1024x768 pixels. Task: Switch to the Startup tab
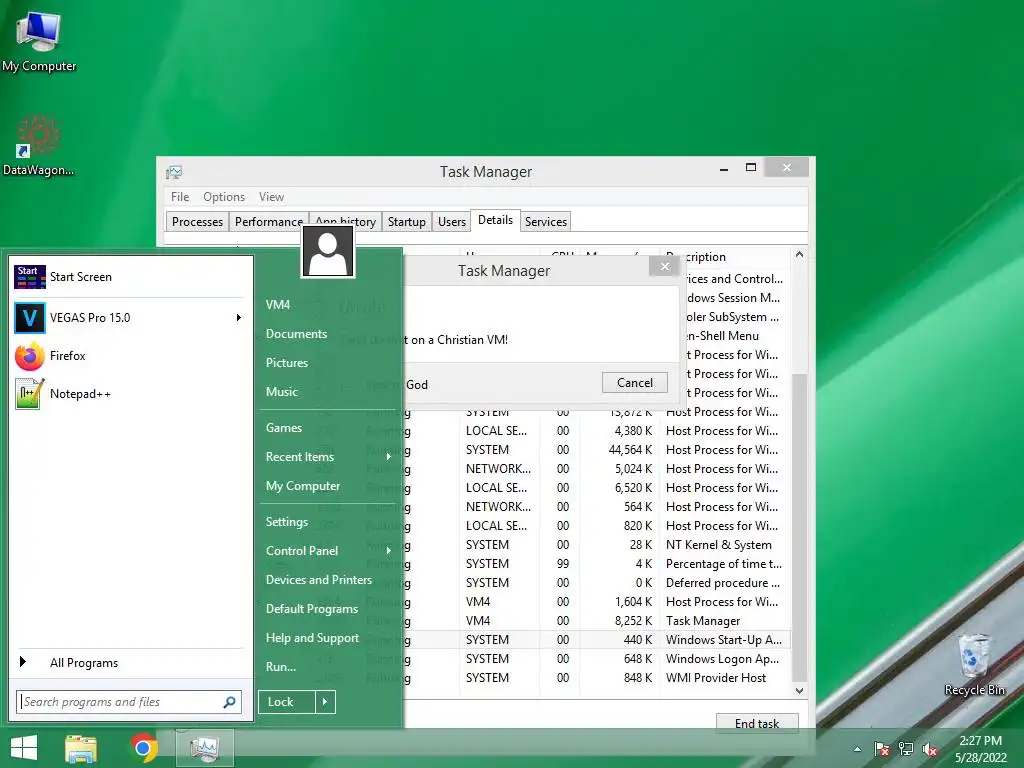point(406,221)
